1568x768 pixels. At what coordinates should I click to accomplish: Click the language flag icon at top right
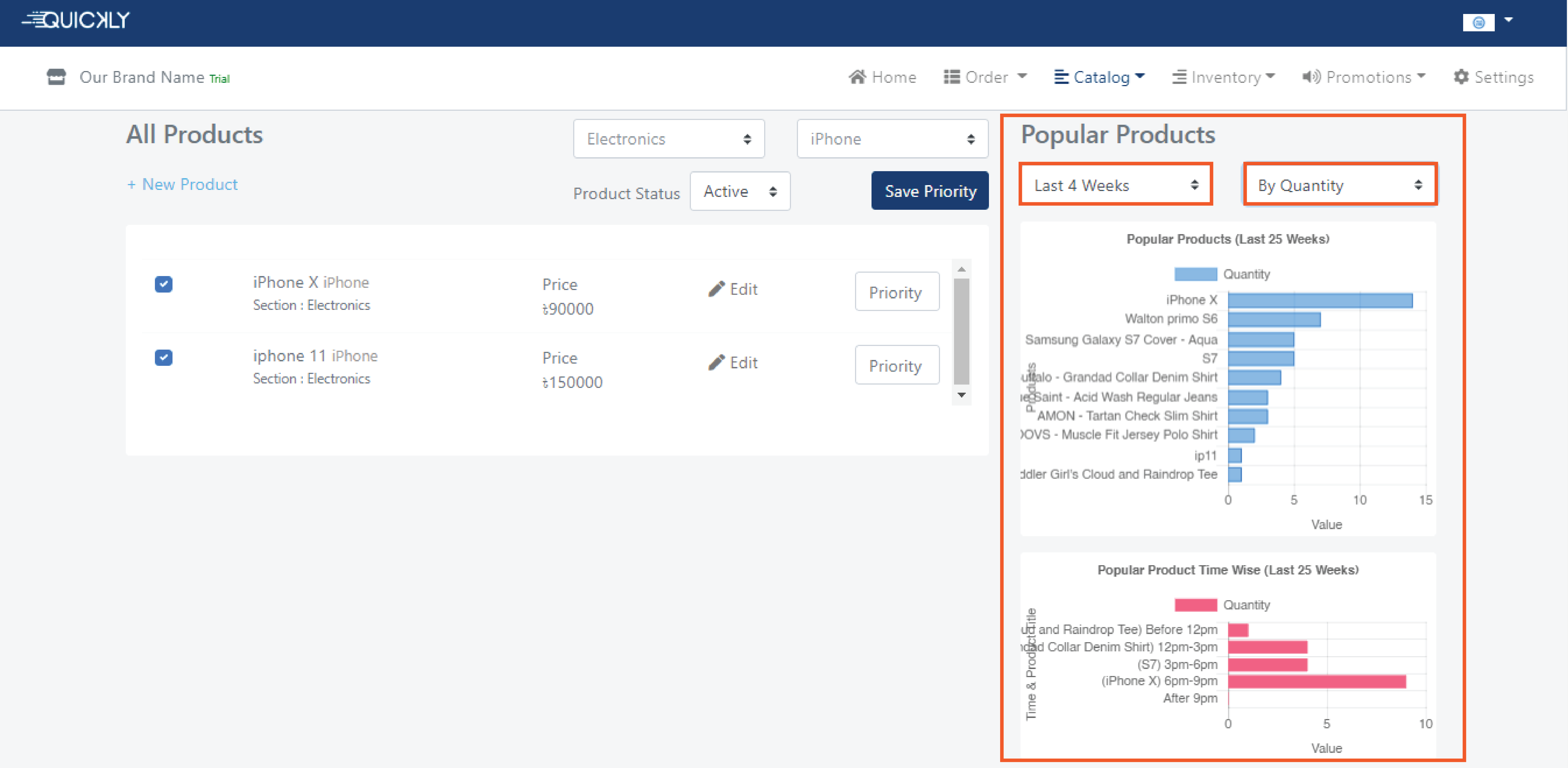click(1479, 23)
